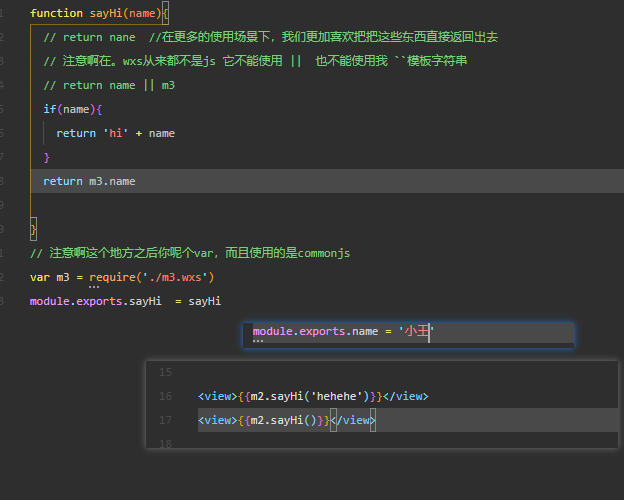Click the var m3 variable declaration
624x500 pixels.
pyautogui.click(x=49, y=277)
